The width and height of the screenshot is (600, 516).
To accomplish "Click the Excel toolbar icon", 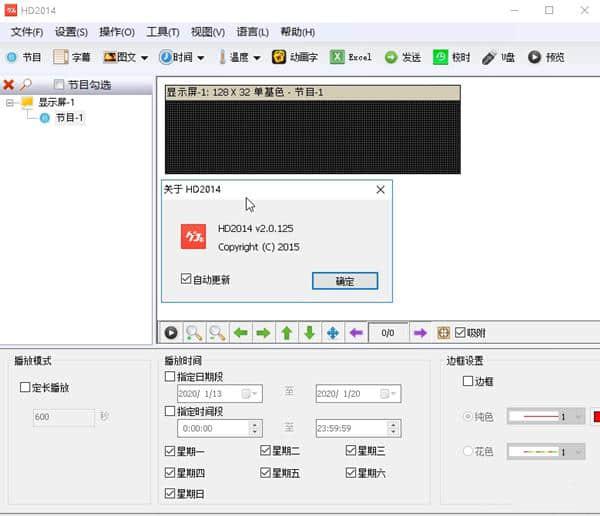I will pos(338,57).
